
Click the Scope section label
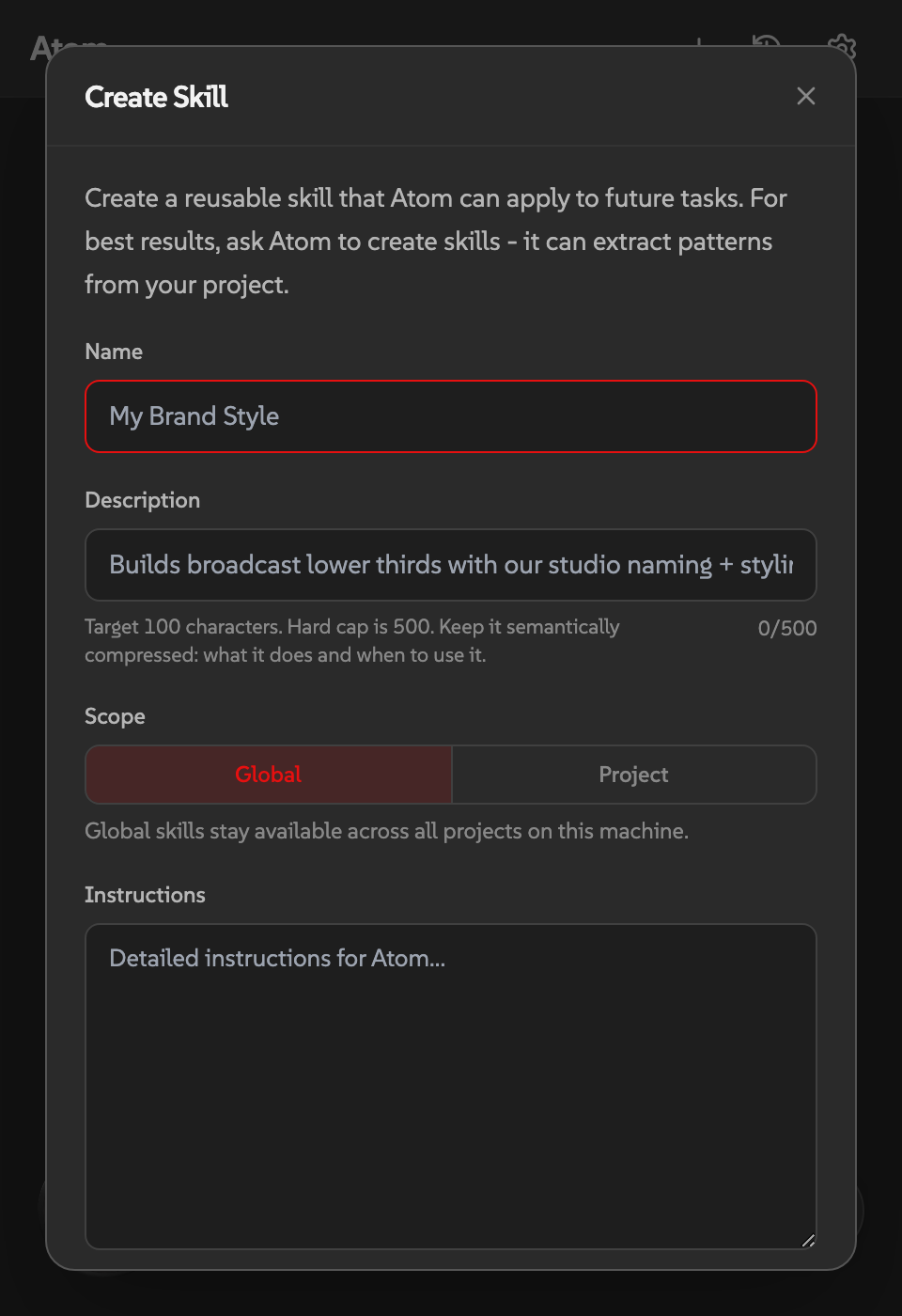coord(115,716)
